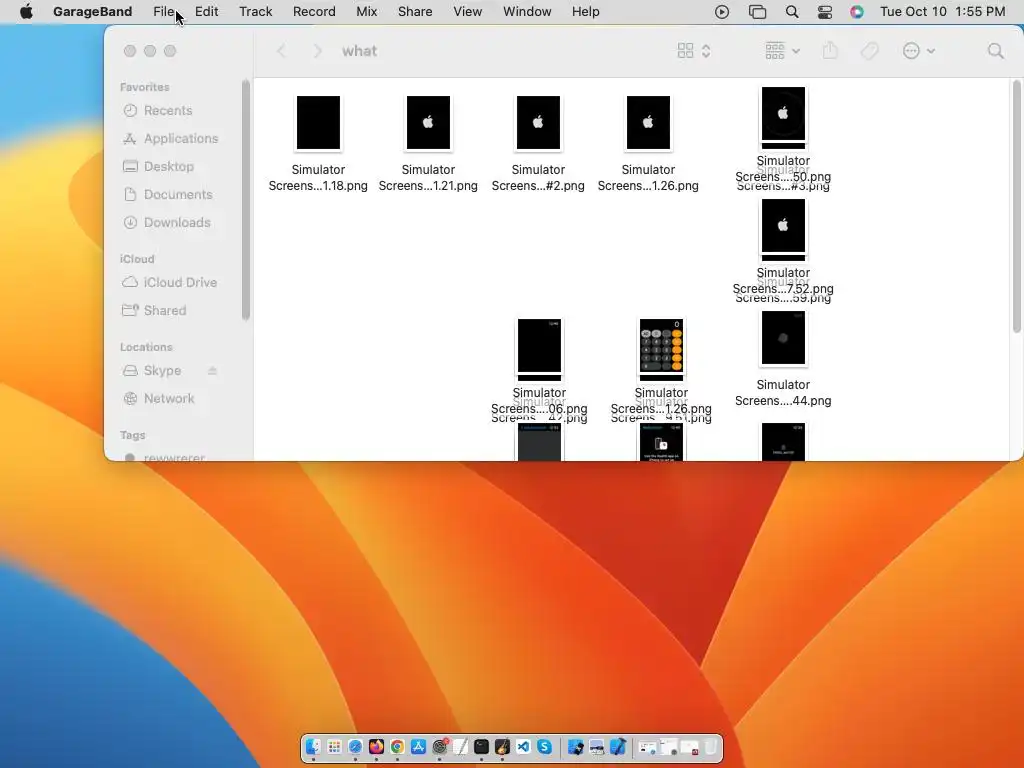
Task: Open Terminal from the Dock
Action: click(x=481, y=746)
